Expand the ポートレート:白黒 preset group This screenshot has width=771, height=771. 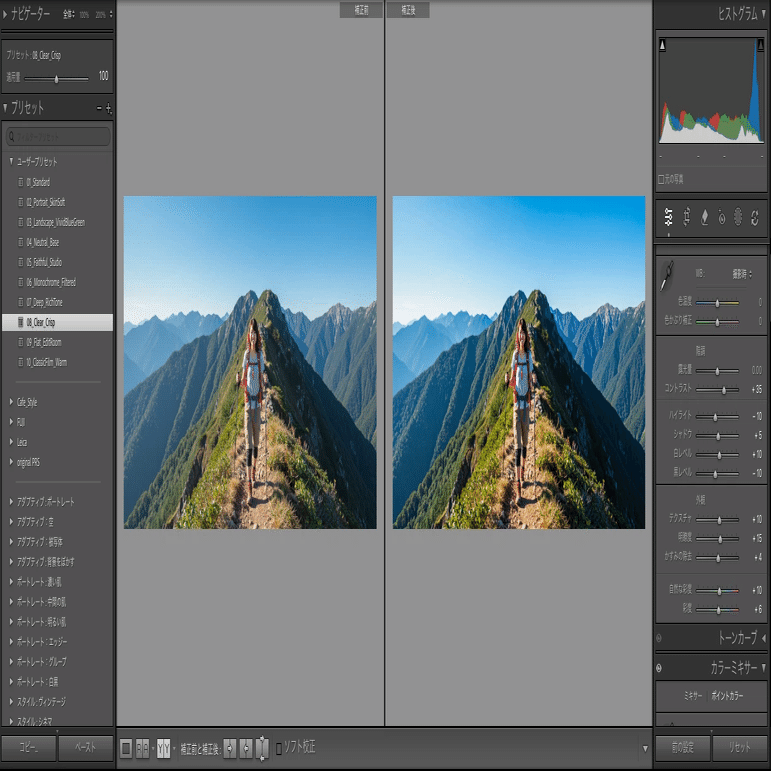pos(11,682)
